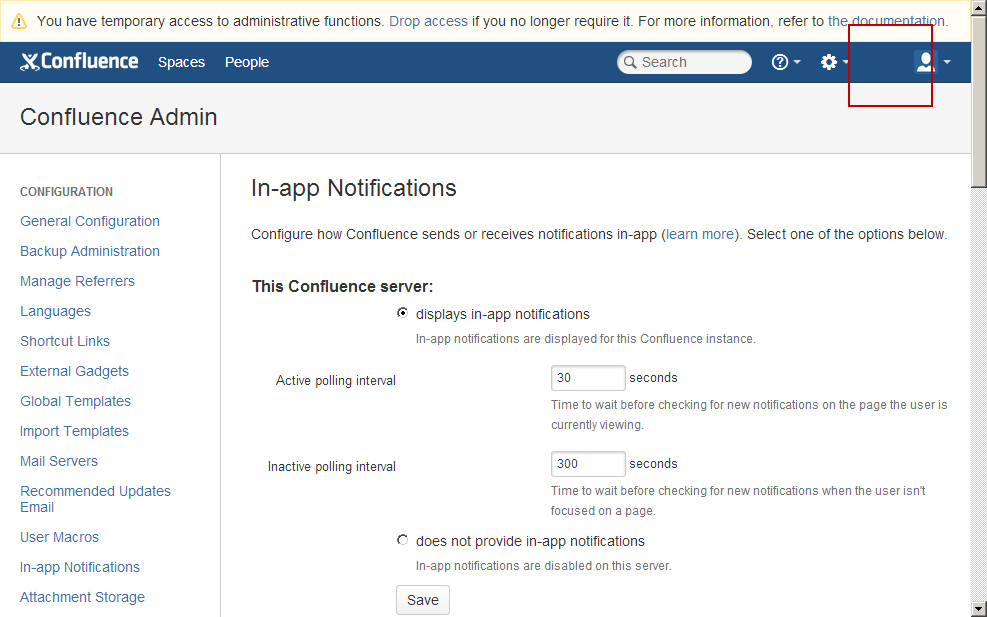Open General Configuration in sidebar
The width and height of the screenshot is (987, 617).
[x=90, y=221]
